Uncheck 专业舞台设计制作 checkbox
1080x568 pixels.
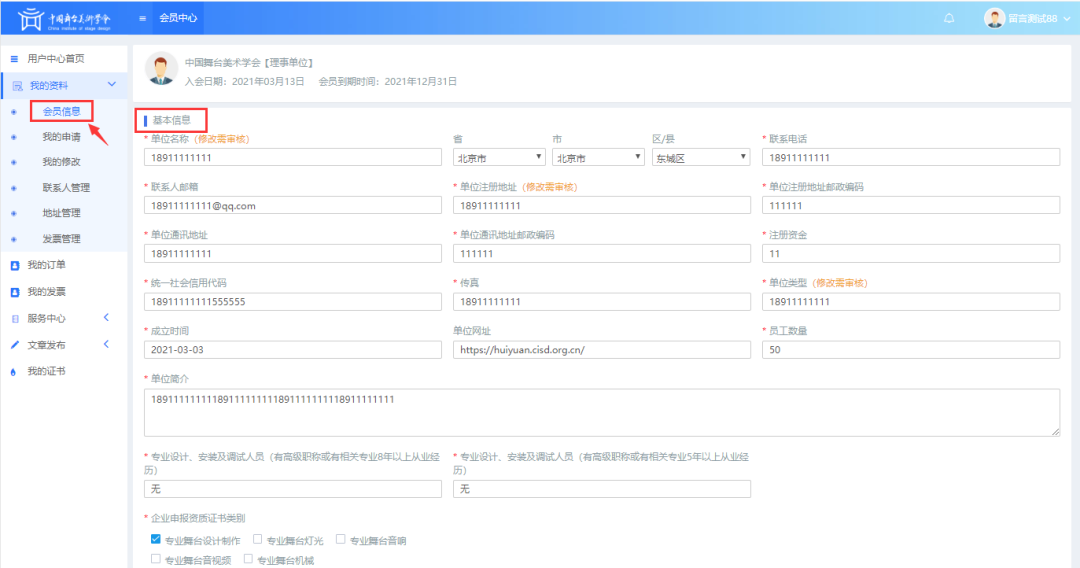(156, 539)
